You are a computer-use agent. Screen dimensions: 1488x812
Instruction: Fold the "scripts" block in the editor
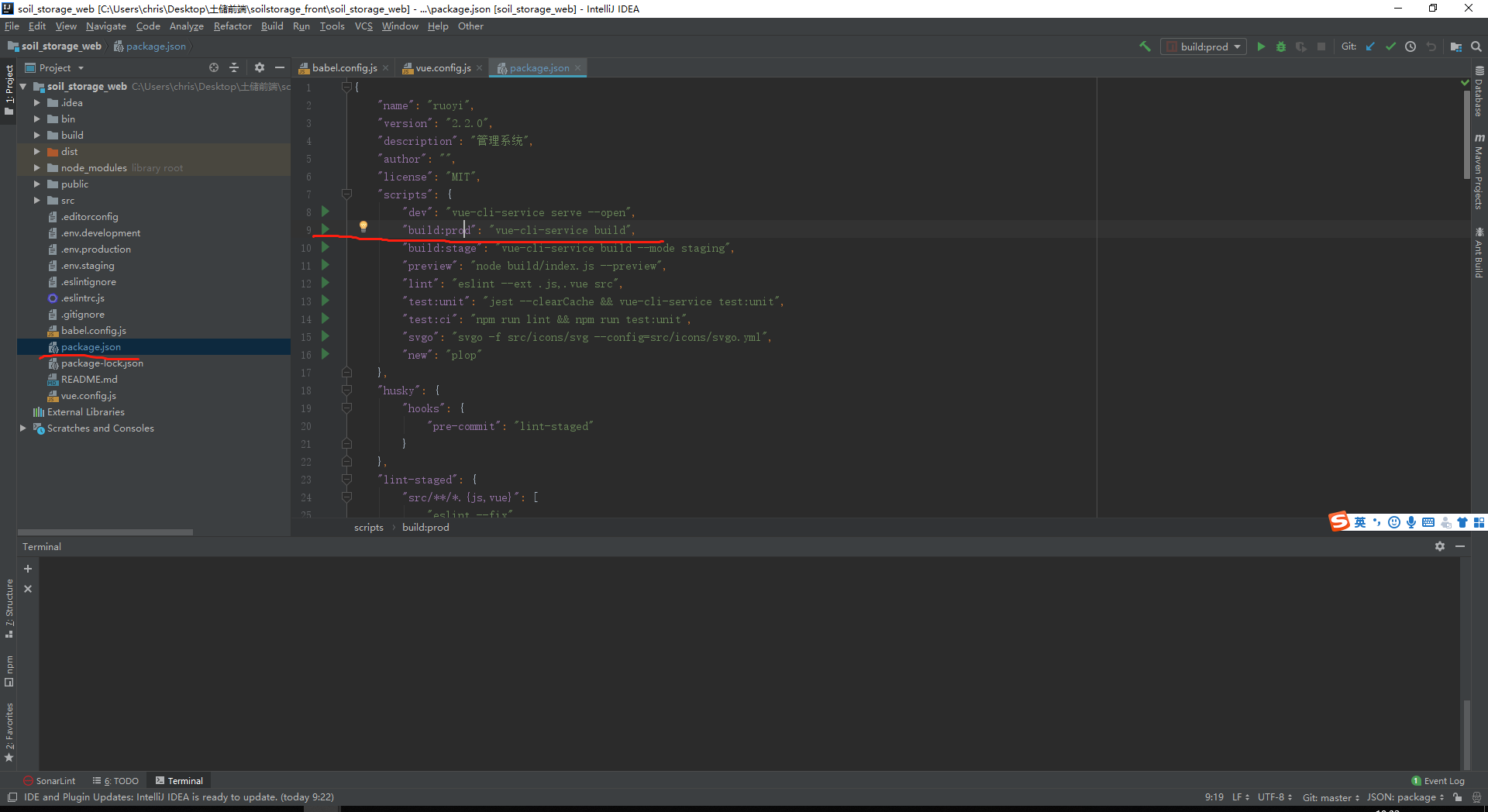click(x=346, y=194)
